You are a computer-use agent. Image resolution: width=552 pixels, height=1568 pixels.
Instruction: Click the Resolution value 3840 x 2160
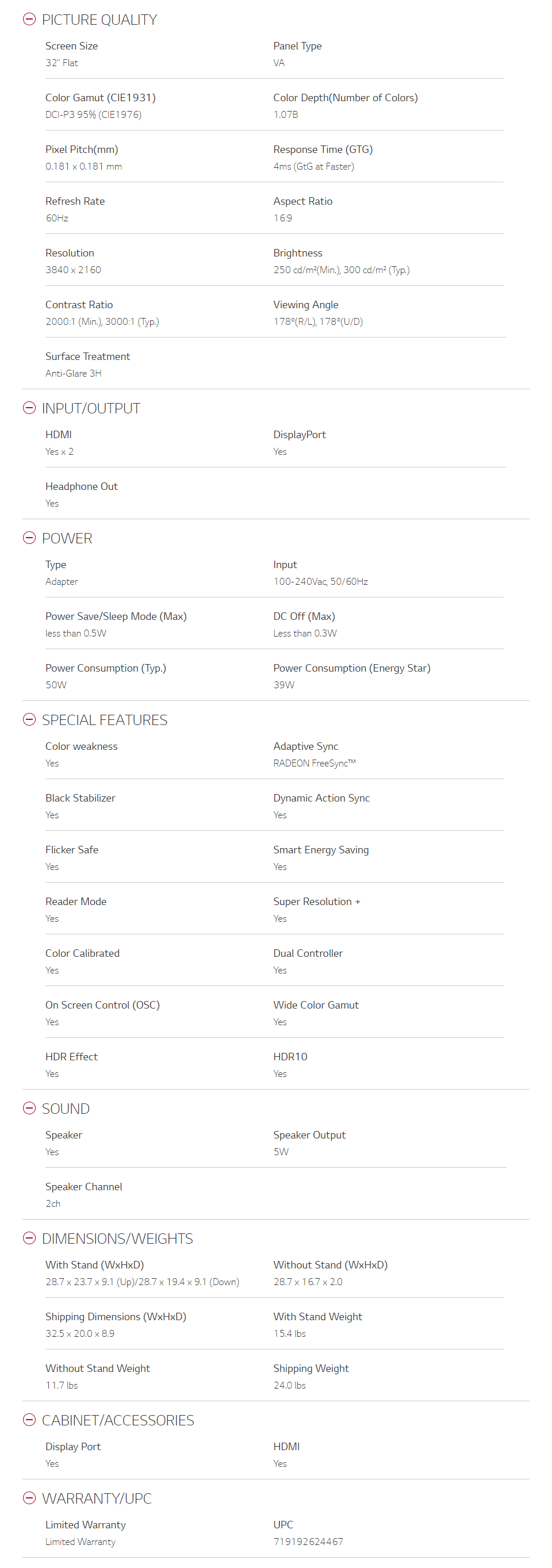coord(73,270)
